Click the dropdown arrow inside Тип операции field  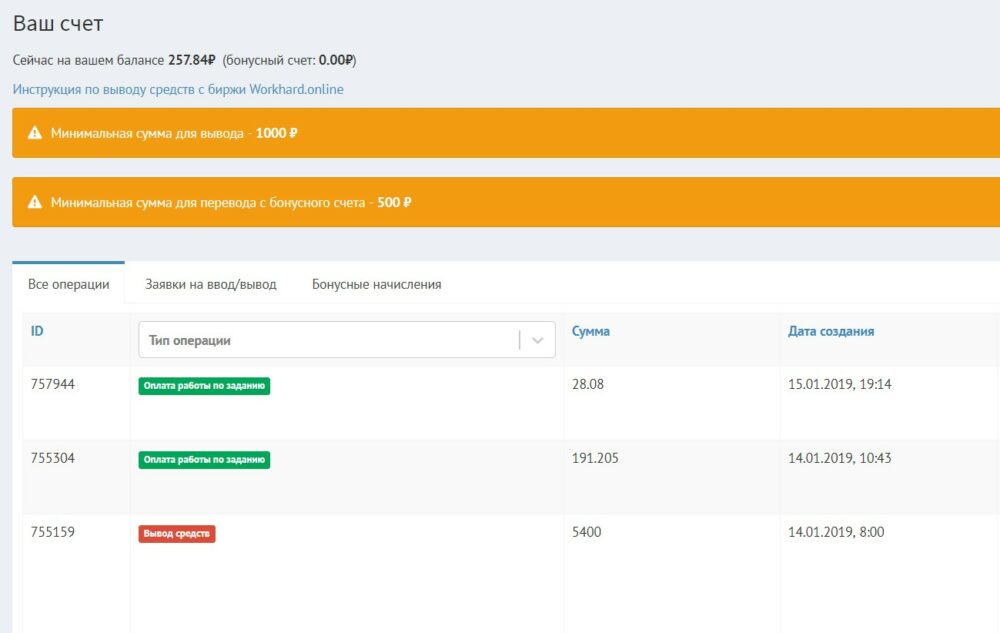click(x=538, y=339)
